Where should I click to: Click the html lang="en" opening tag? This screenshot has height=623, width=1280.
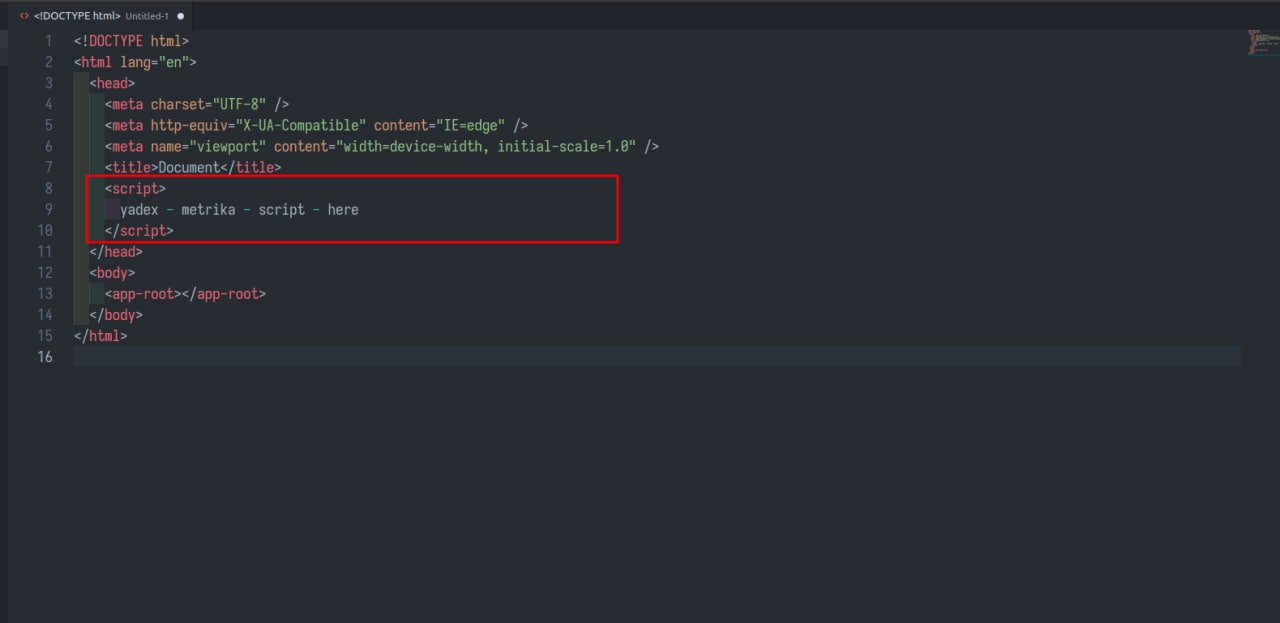point(135,62)
